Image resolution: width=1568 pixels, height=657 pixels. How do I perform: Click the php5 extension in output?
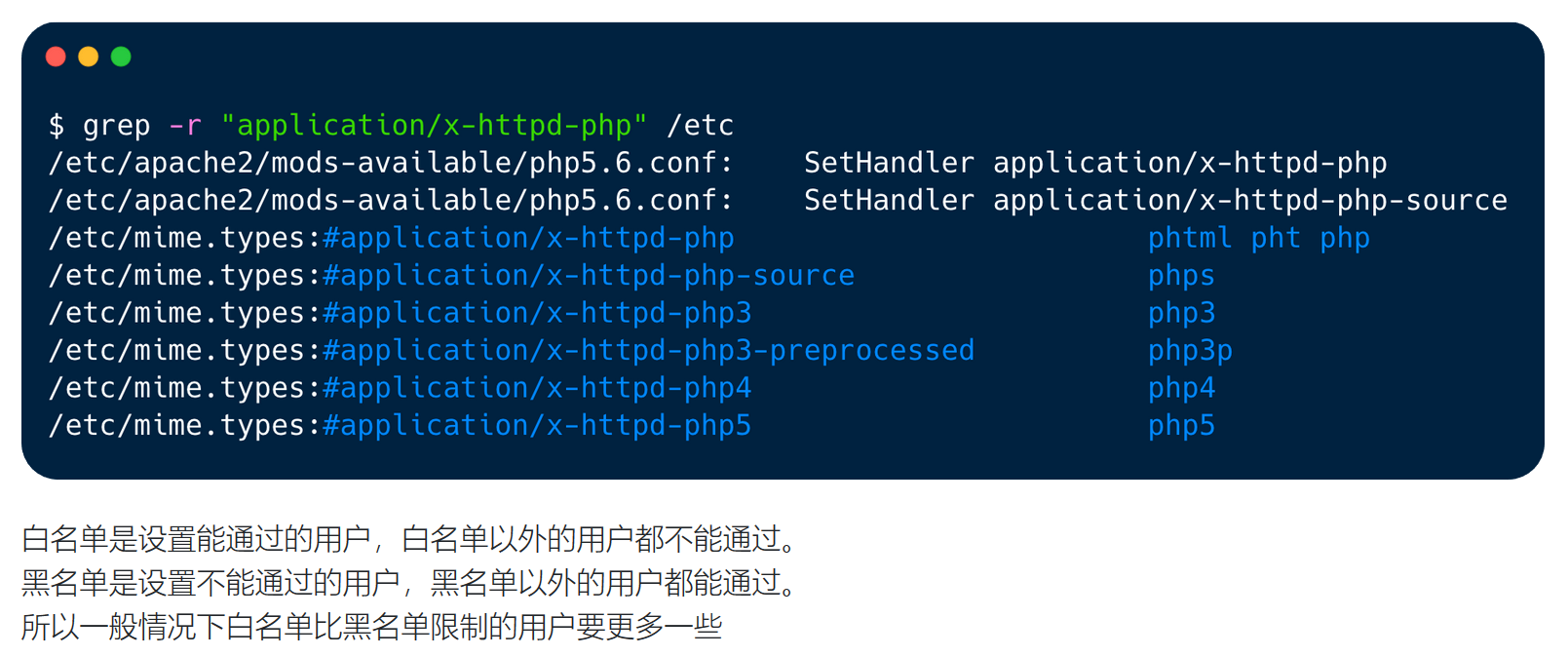[x=1181, y=426]
